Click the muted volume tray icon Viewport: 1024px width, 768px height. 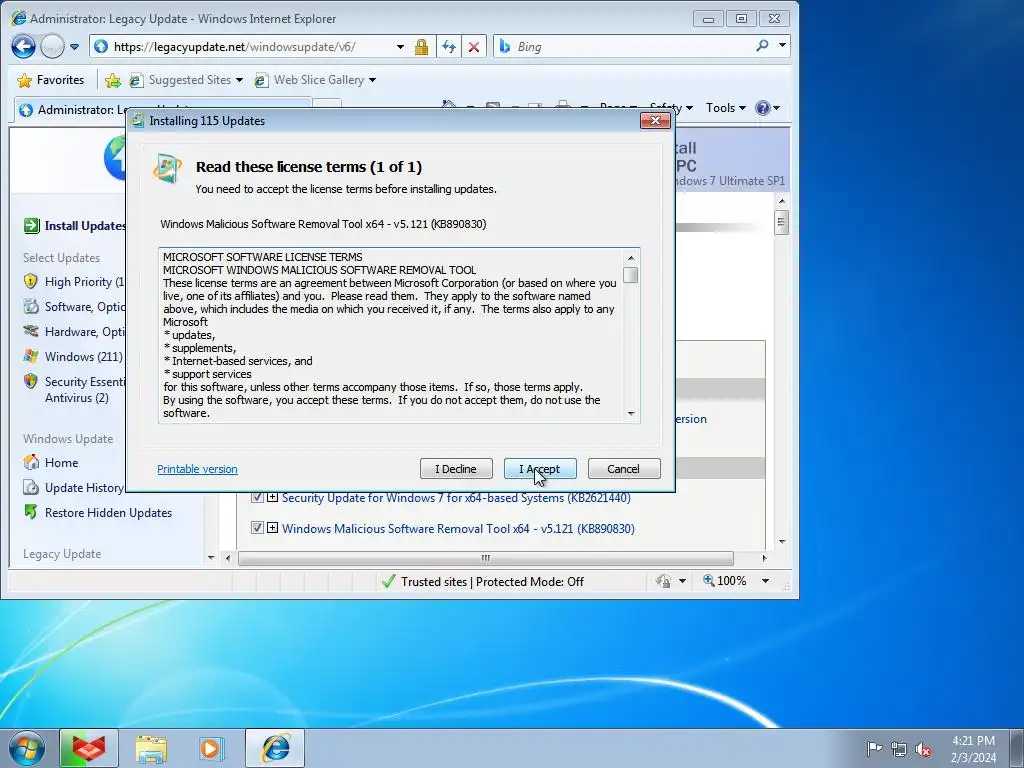[923, 749]
